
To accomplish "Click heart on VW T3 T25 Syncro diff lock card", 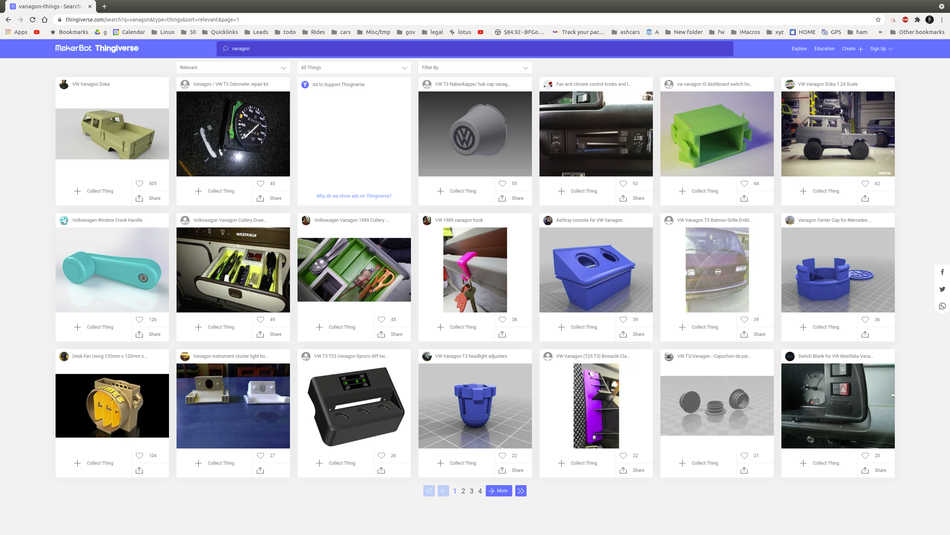I will [381, 456].
